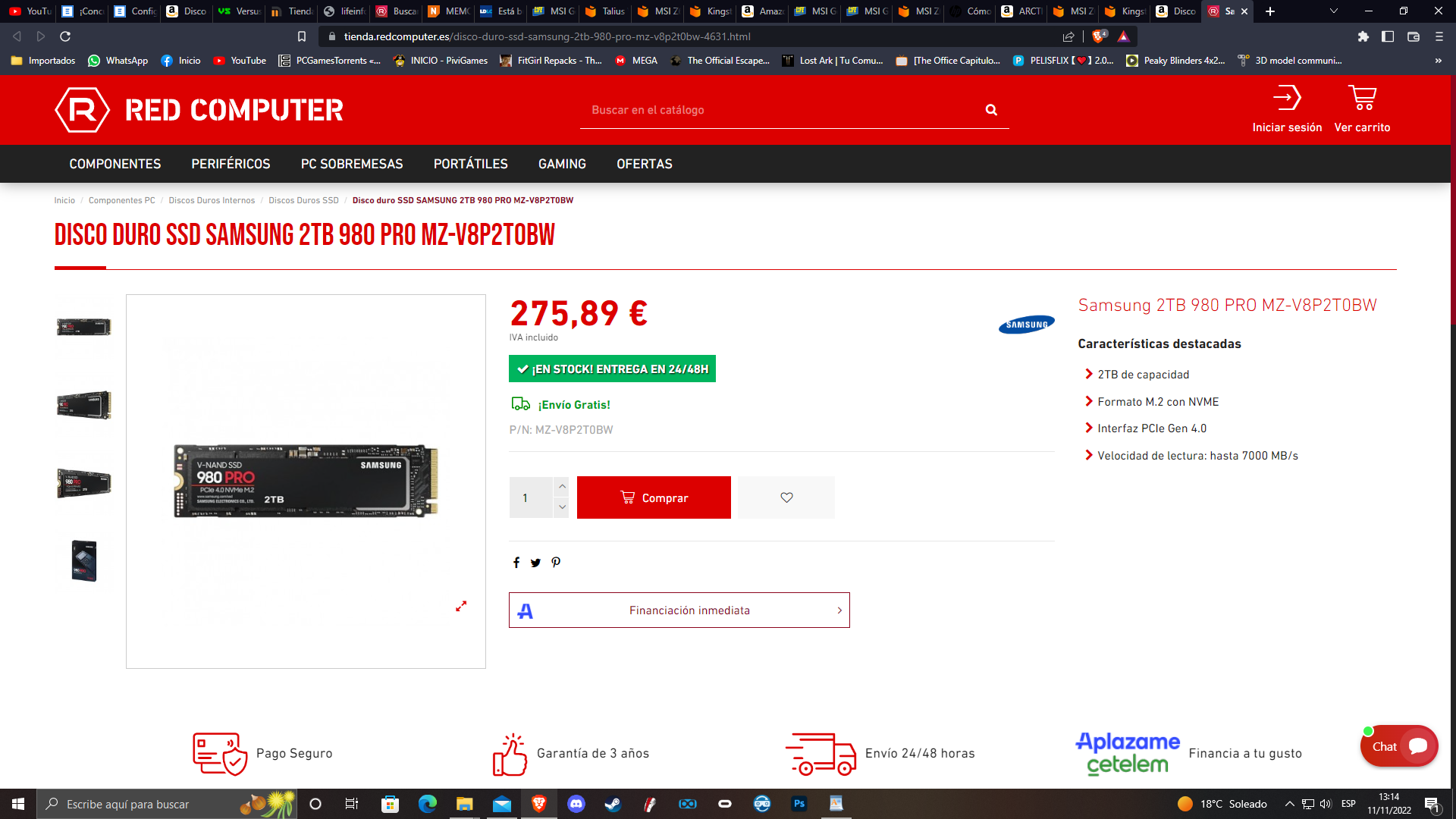Image resolution: width=1456 pixels, height=819 pixels.
Task: Toggle the browser sidebar panel
Action: (x=1388, y=36)
